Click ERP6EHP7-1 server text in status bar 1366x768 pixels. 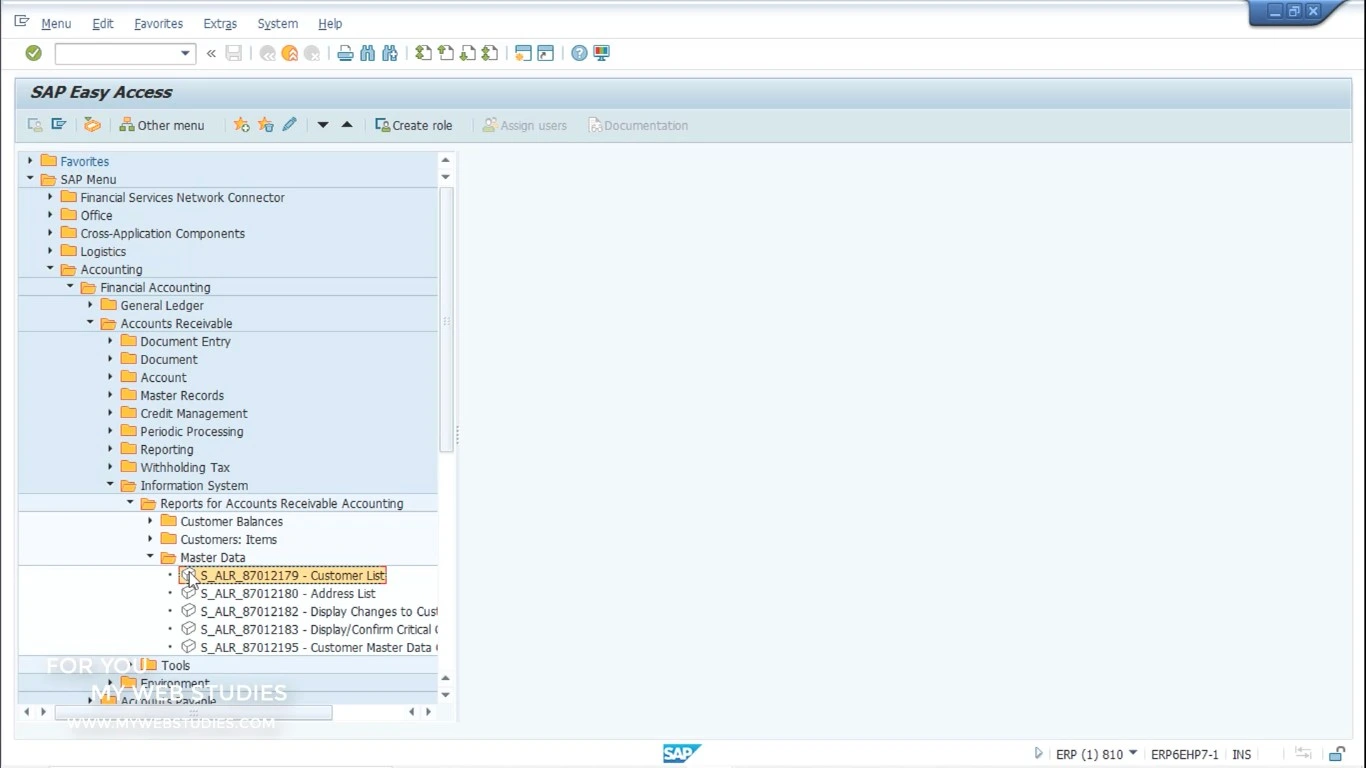click(x=1185, y=755)
